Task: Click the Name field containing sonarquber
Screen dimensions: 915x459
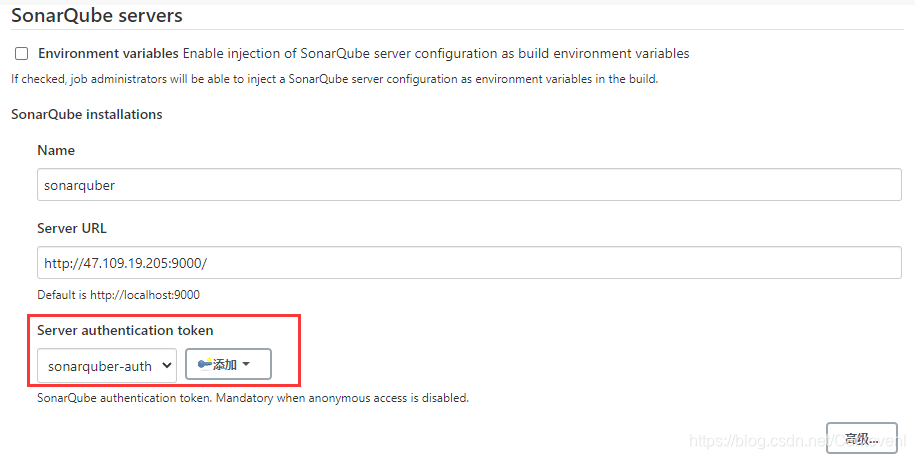Action: [x=469, y=185]
